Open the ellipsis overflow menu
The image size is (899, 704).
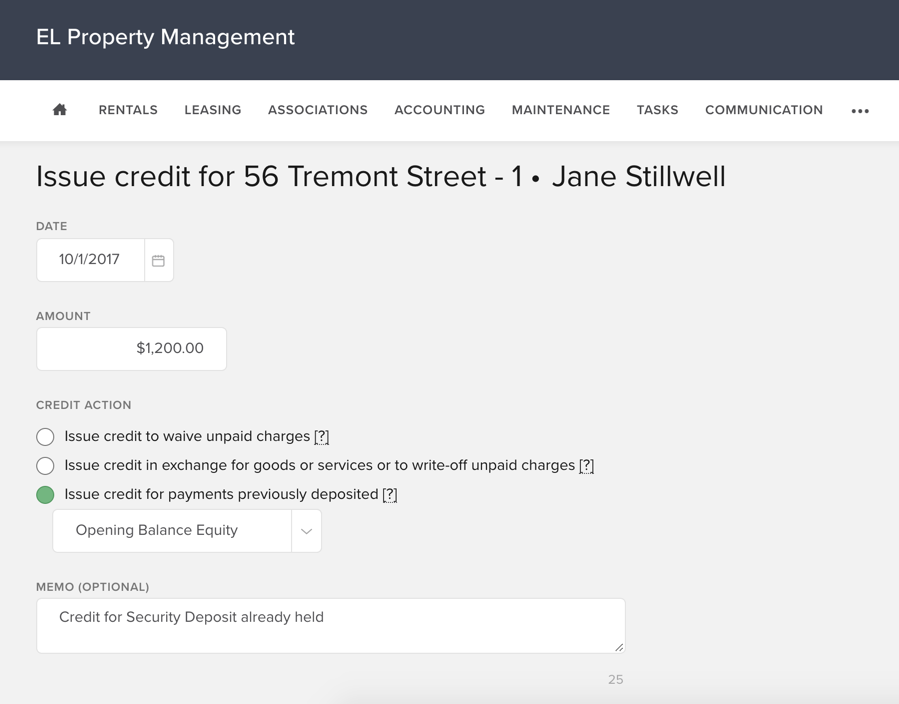(x=860, y=110)
